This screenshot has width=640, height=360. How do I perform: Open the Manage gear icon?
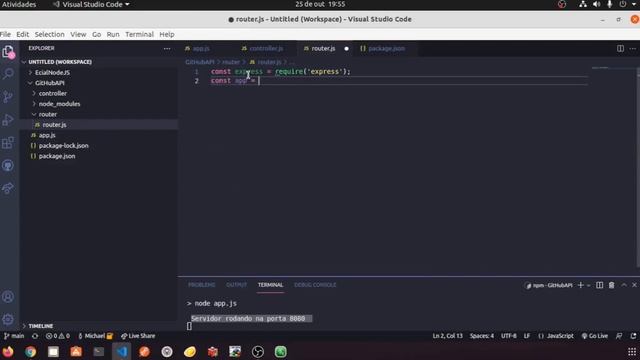click(8, 319)
